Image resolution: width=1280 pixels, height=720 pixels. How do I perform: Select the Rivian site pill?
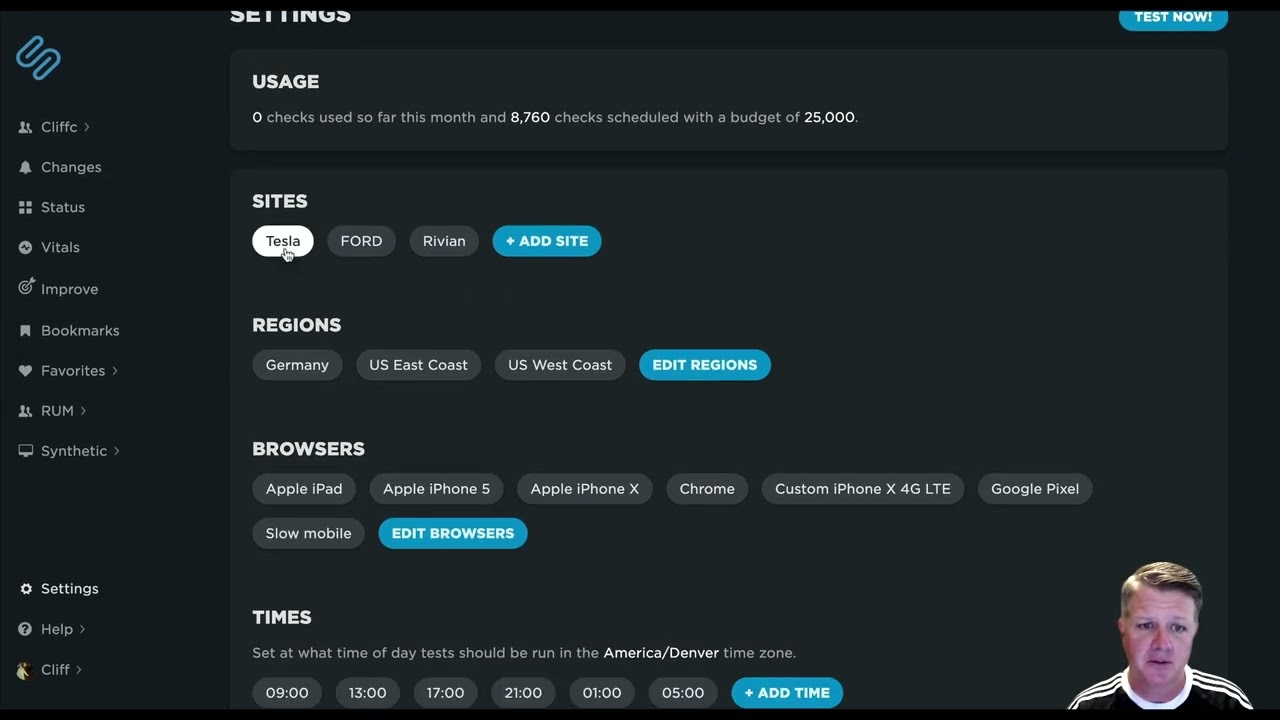(x=444, y=241)
